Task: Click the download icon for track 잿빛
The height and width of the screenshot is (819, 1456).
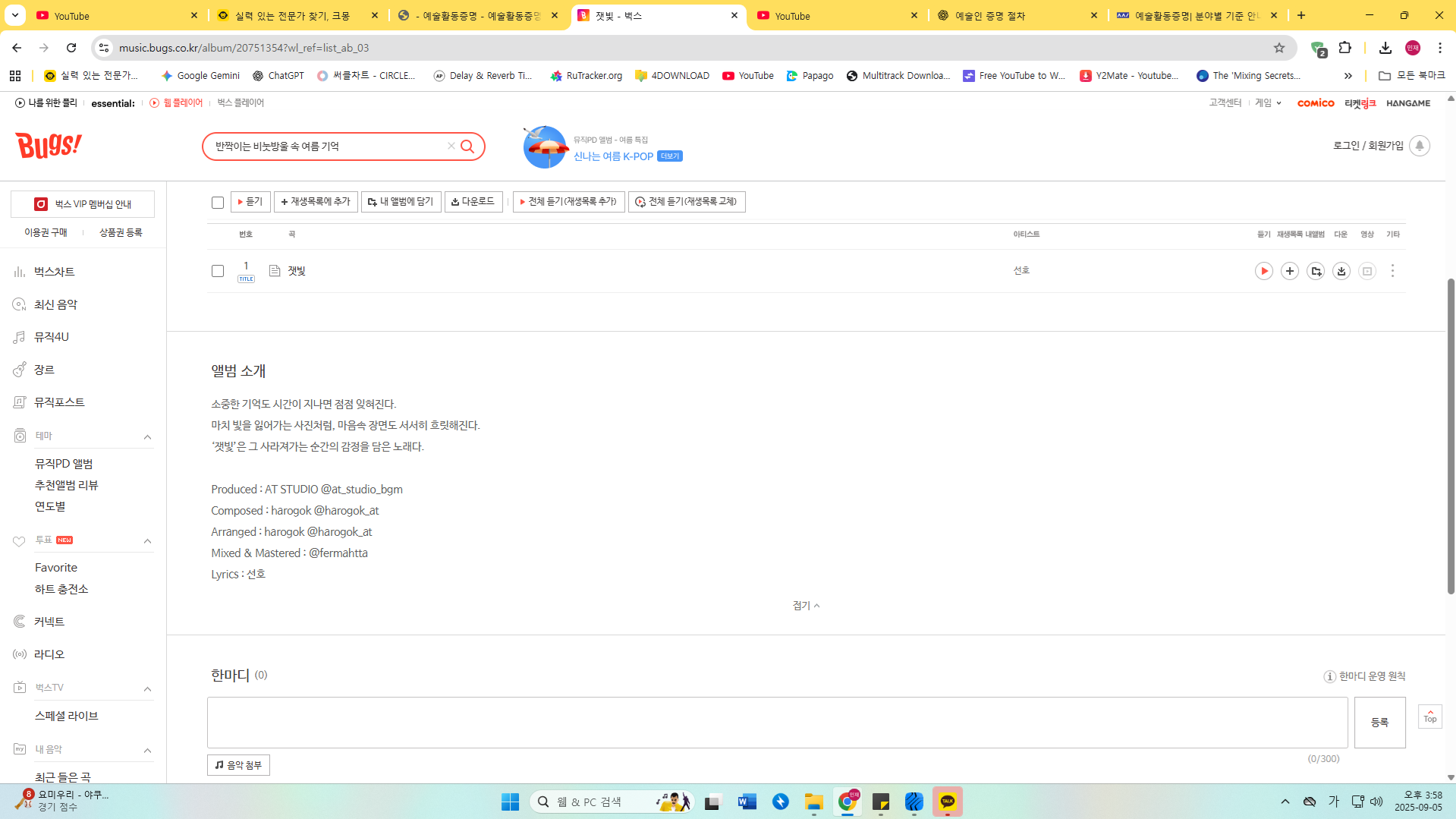Action: [1341, 271]
